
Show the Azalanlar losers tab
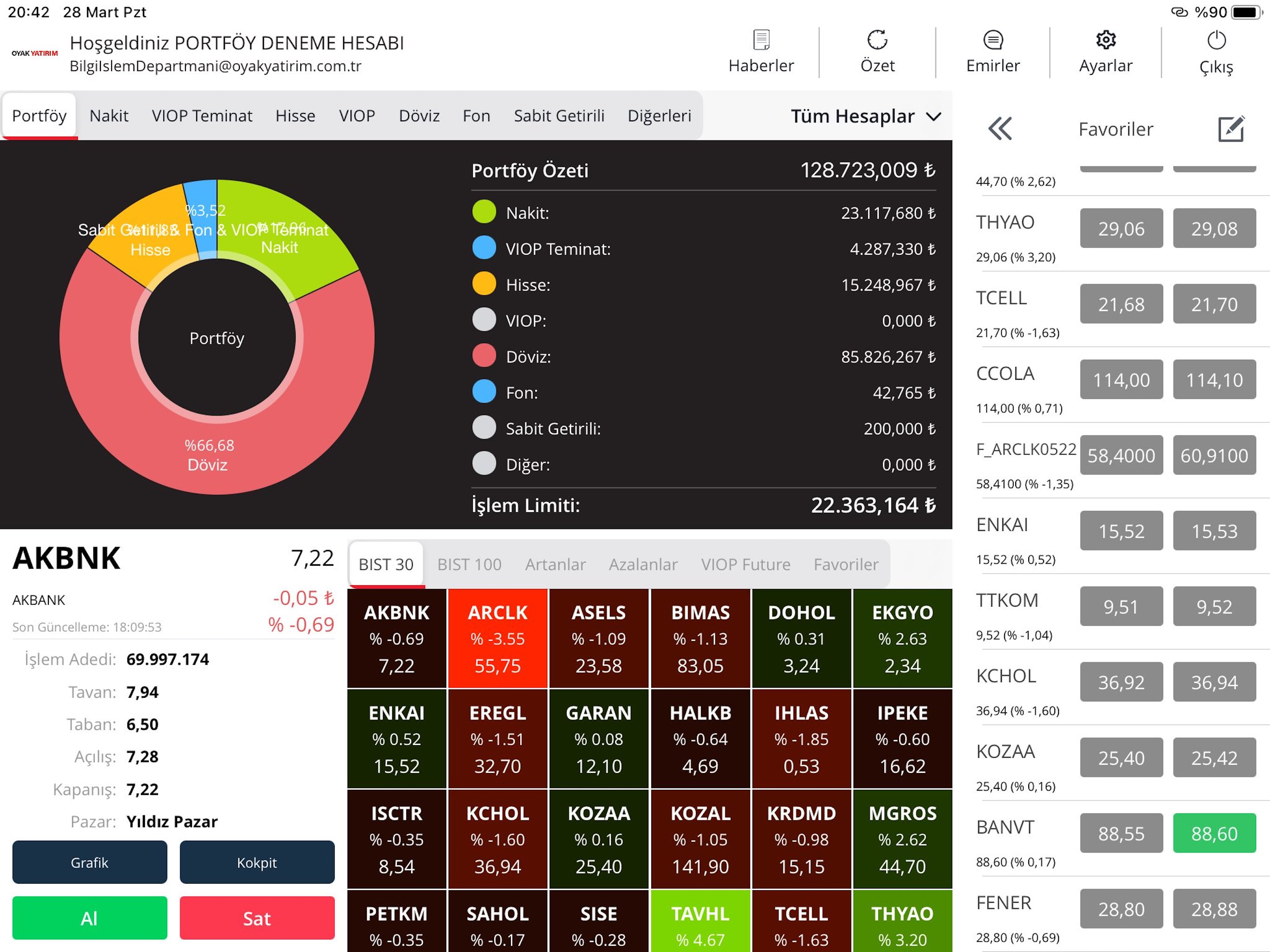coord(643,564)
